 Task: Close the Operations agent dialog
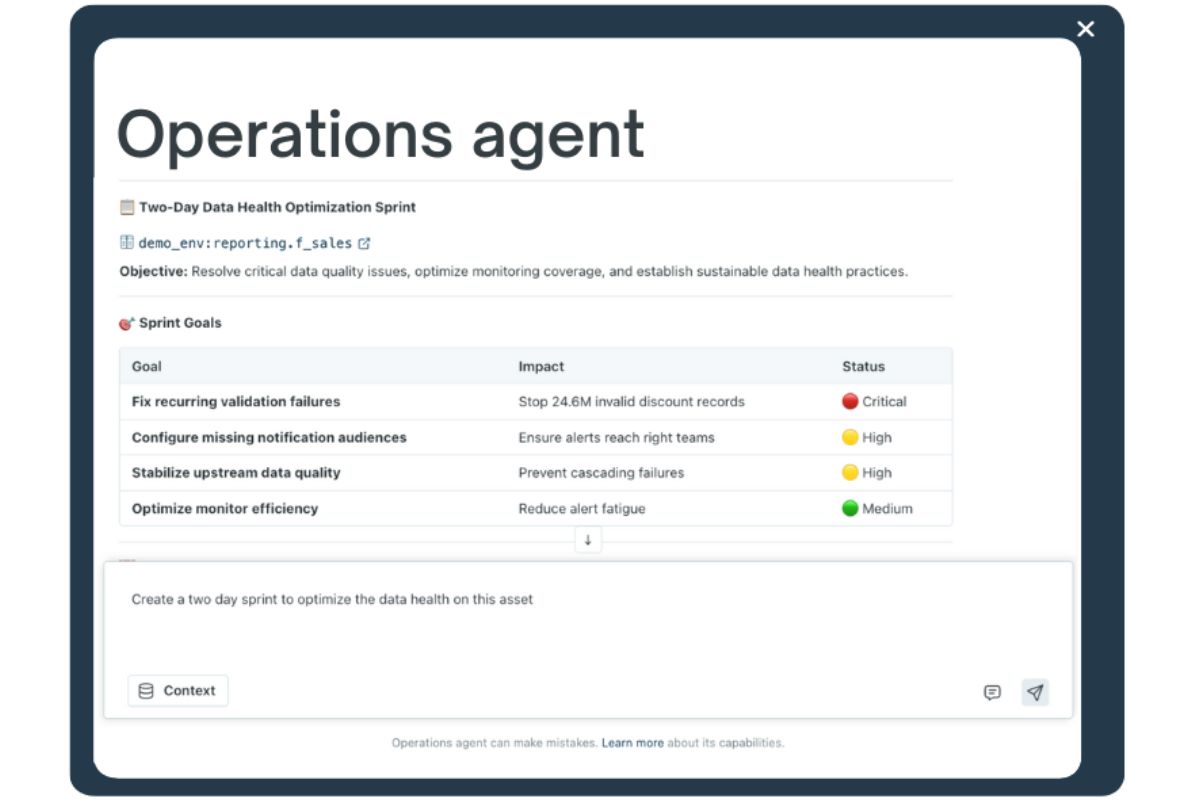click(1085, 29)
